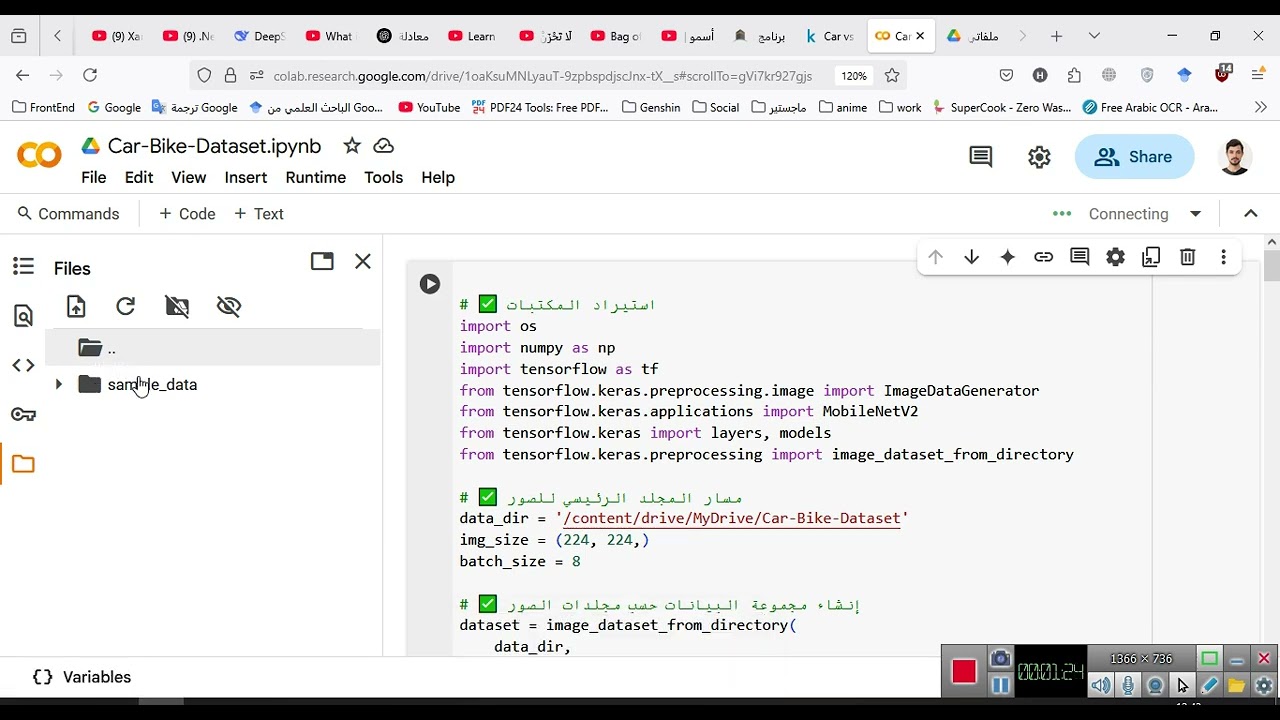Toggle showing hidden files

pos(229,306)
